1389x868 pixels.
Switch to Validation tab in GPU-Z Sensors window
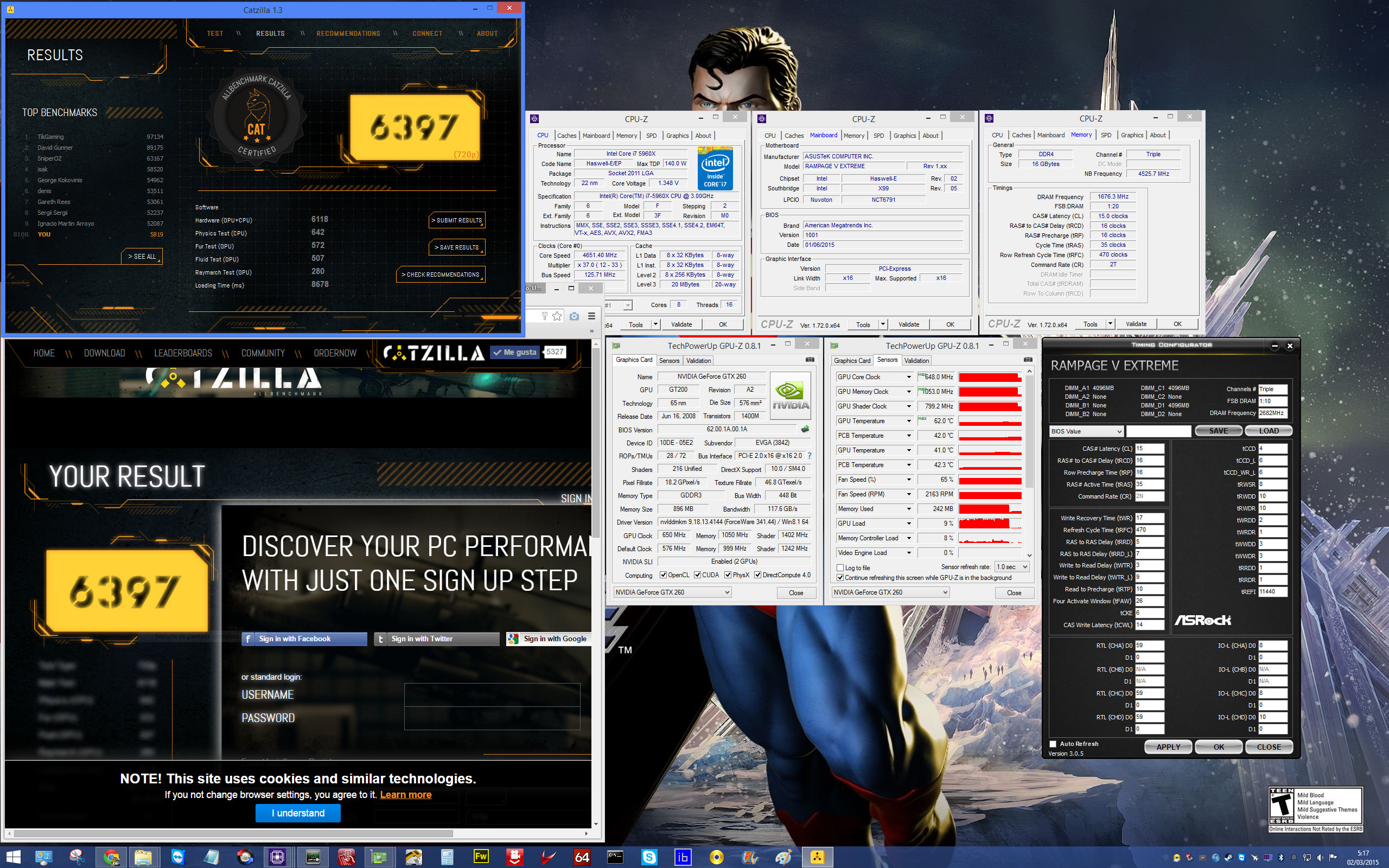pyautogui.click(x=916, y=361)
